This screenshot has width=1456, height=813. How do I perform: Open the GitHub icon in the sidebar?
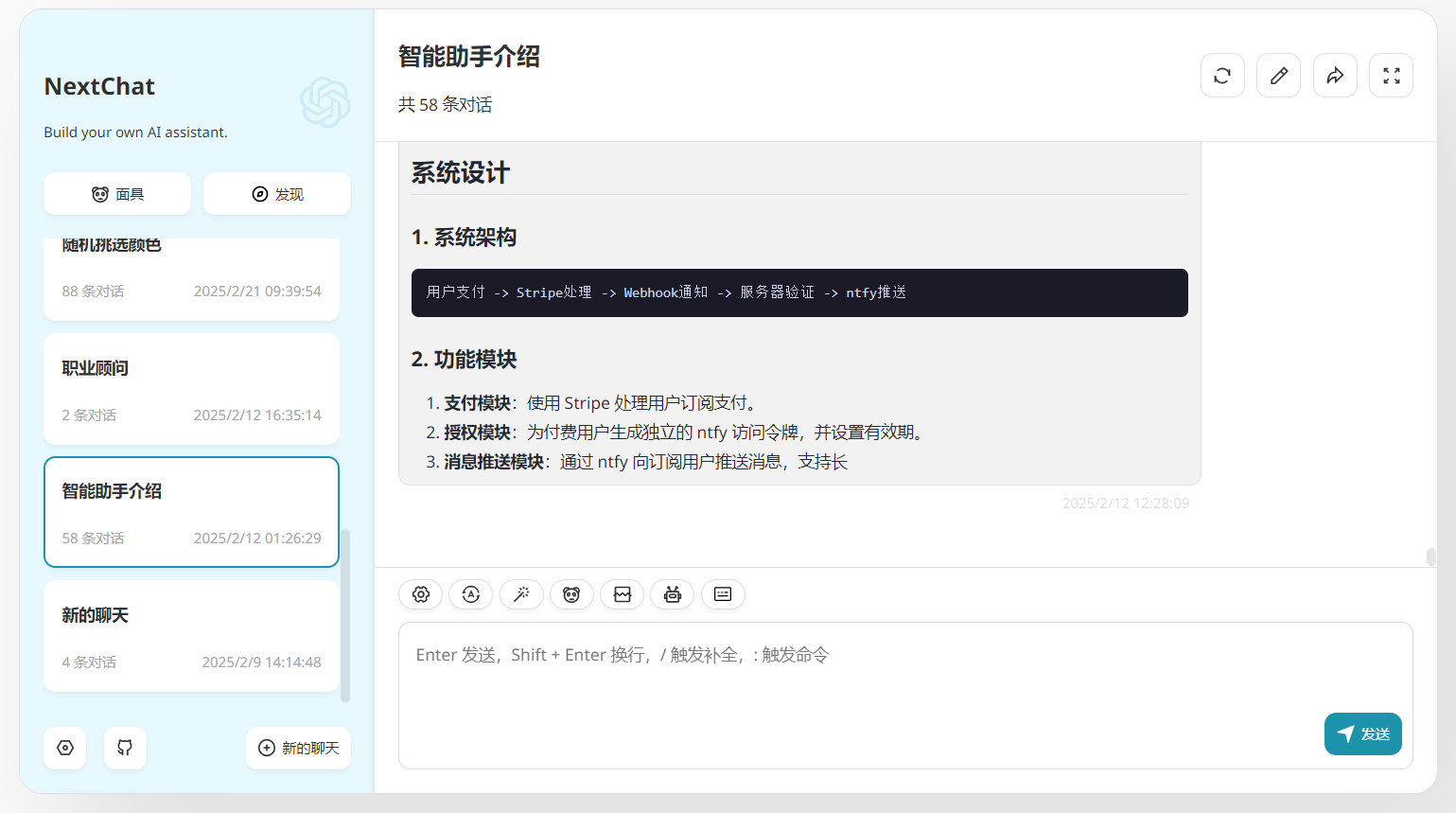[125, 748]
